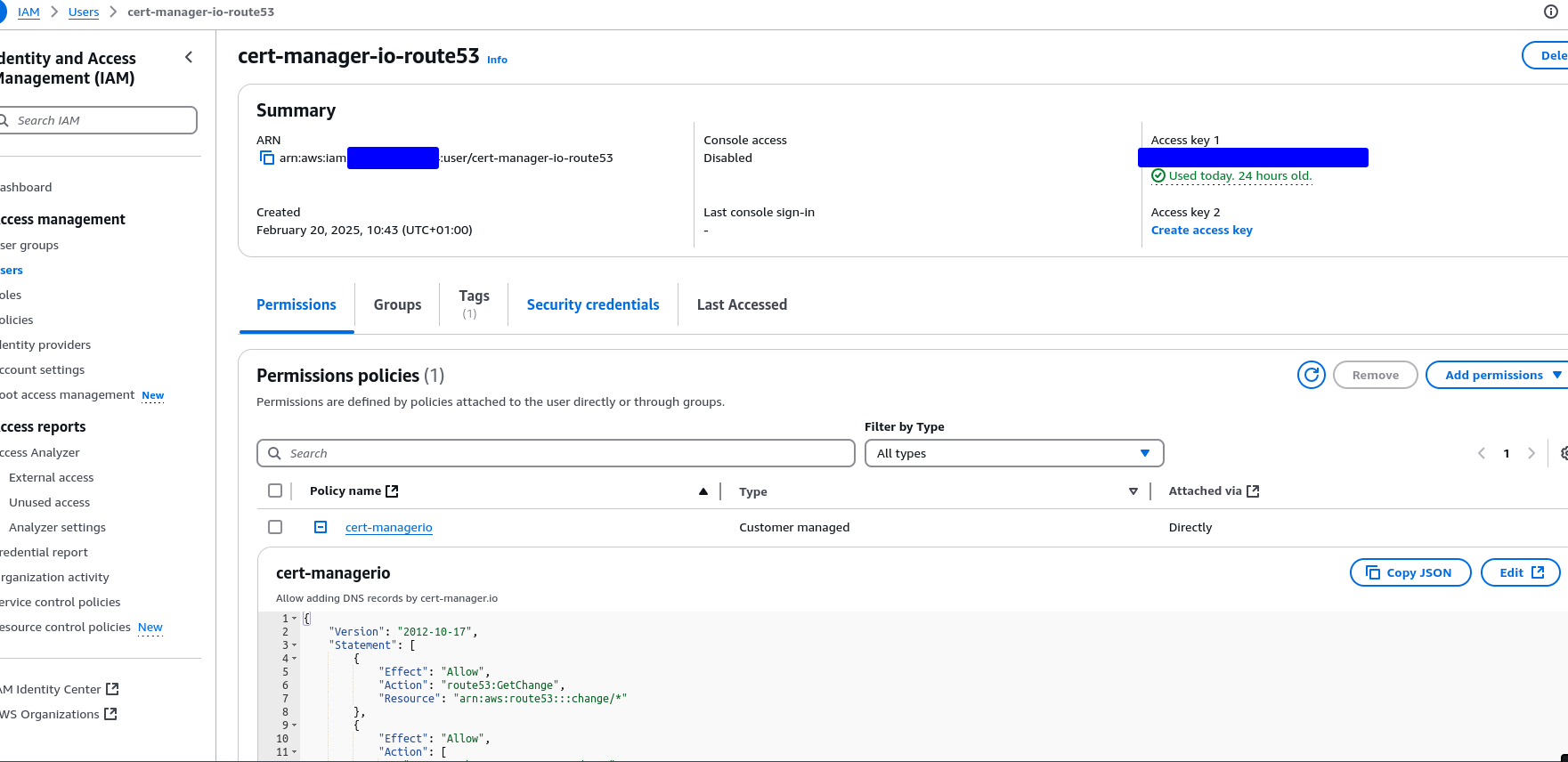This screenshot has width=1568, height=762.
Task: Open Roles in the sidebar
Action: (x=11, y=295)
